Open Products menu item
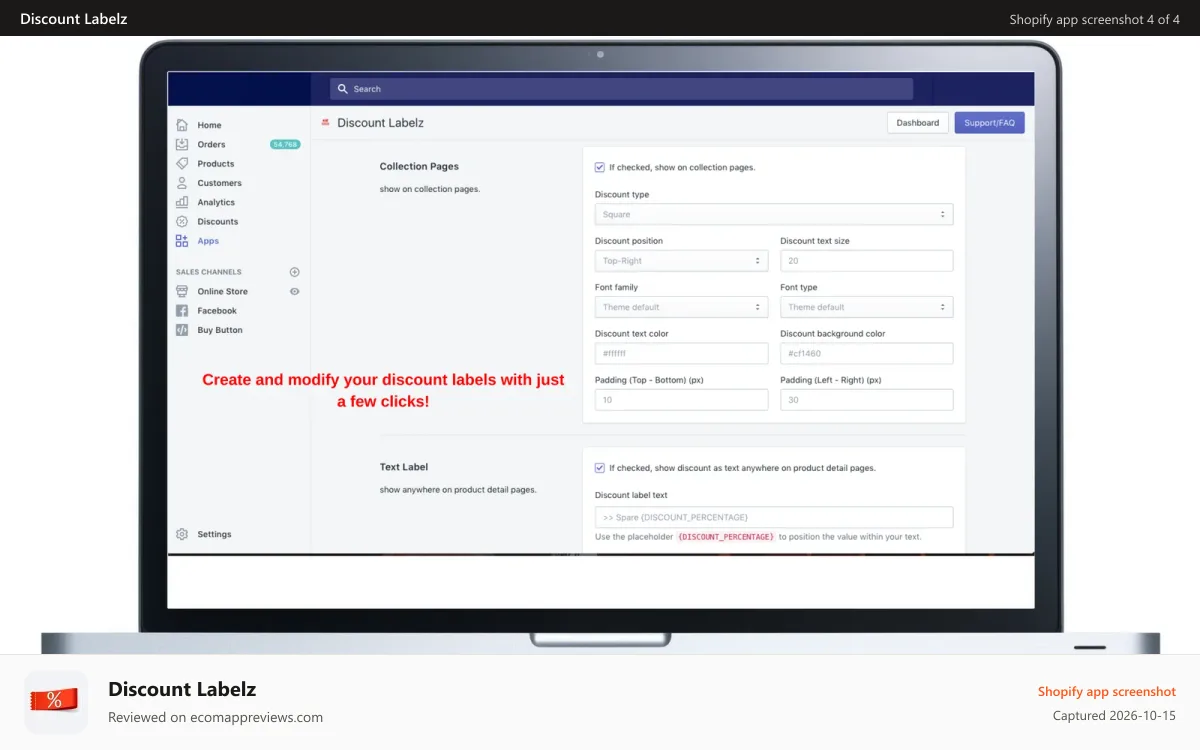 click(x=216, y=164)
